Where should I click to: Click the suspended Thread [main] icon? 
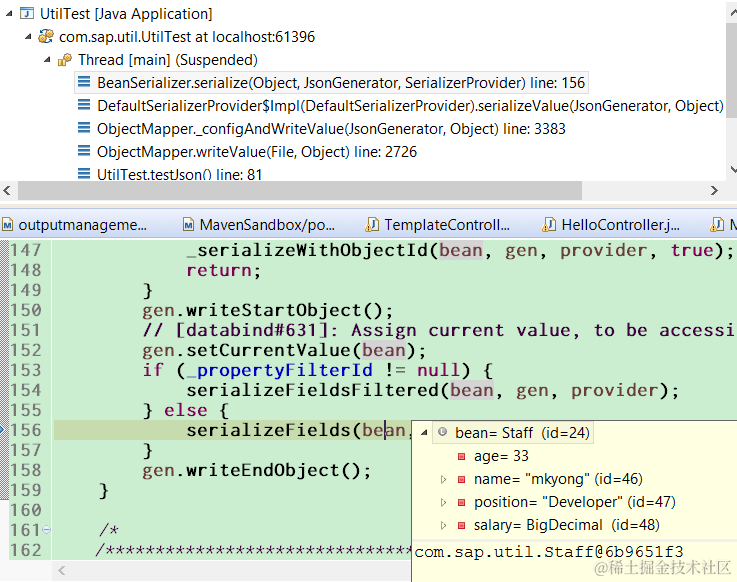64,60
